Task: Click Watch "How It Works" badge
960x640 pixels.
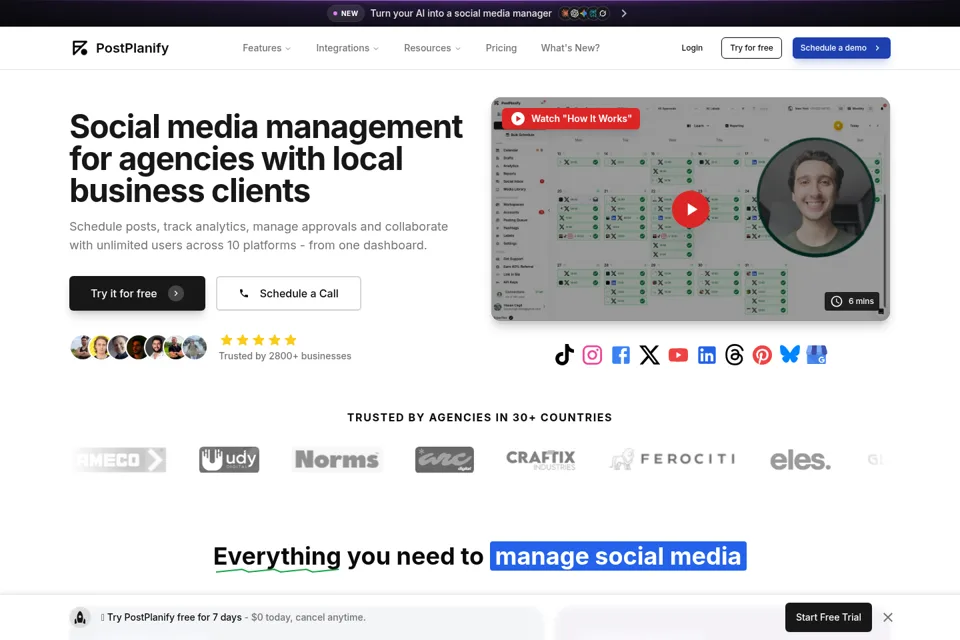Action: 571,119
